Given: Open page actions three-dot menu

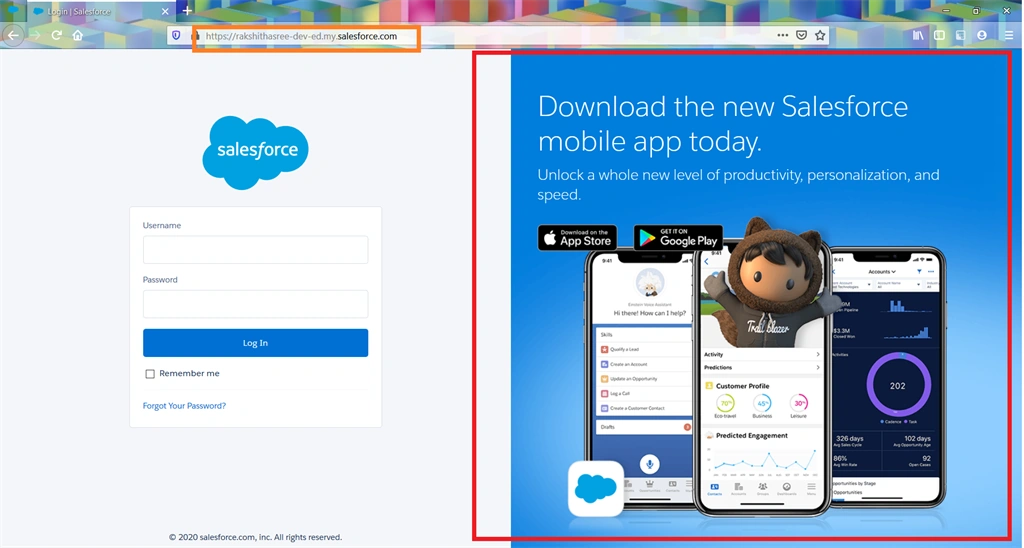Looking at the screenshot, I should [x=782, y=35].
